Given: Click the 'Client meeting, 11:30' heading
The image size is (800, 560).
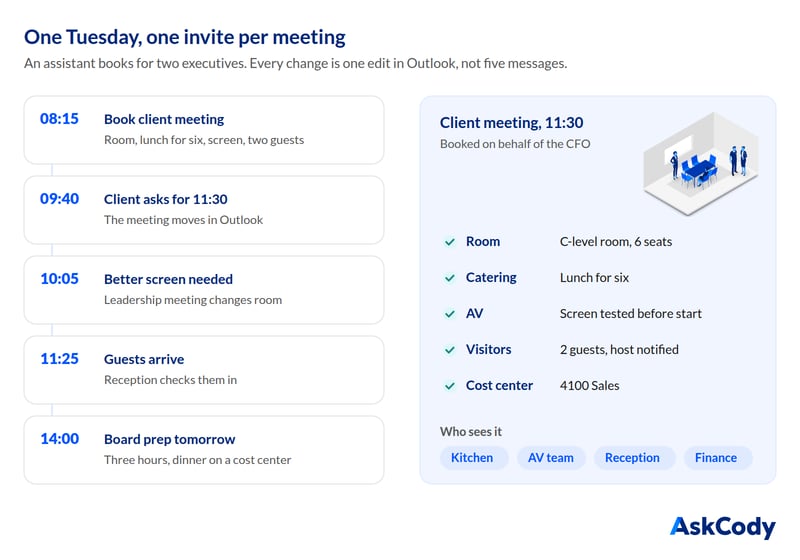Looking at the screenshot, I should point(511,123).
